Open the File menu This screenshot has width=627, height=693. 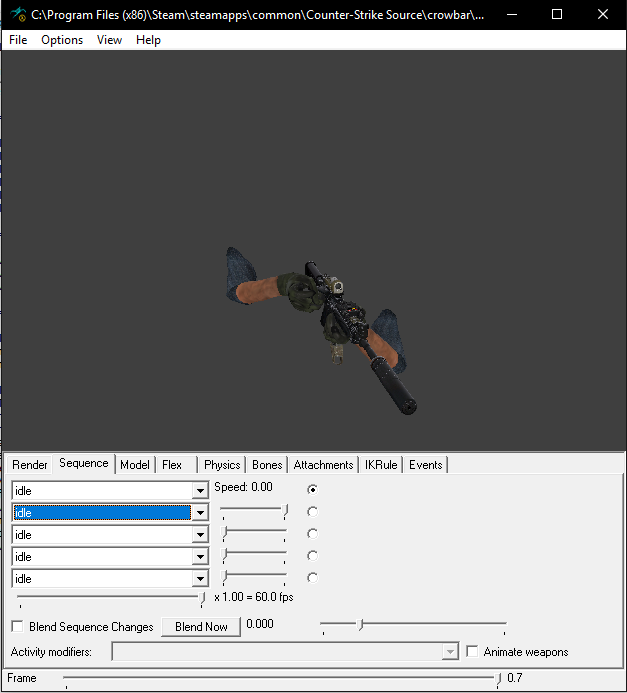(x=18, y=40)
